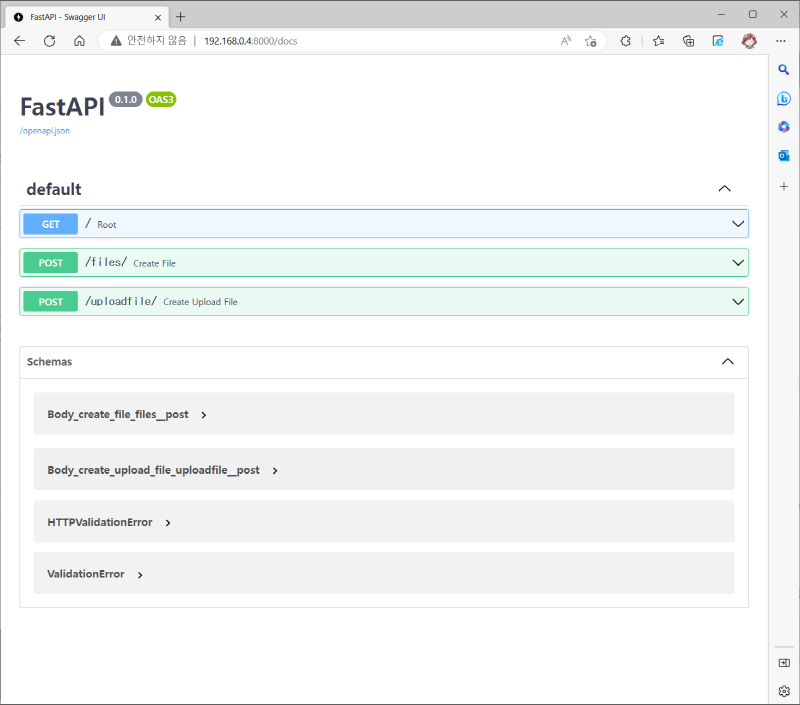This screenshot has height=705, width=800.
Task: Select the FastAPI - Swagger UI tab
Action: coord(87,17)
